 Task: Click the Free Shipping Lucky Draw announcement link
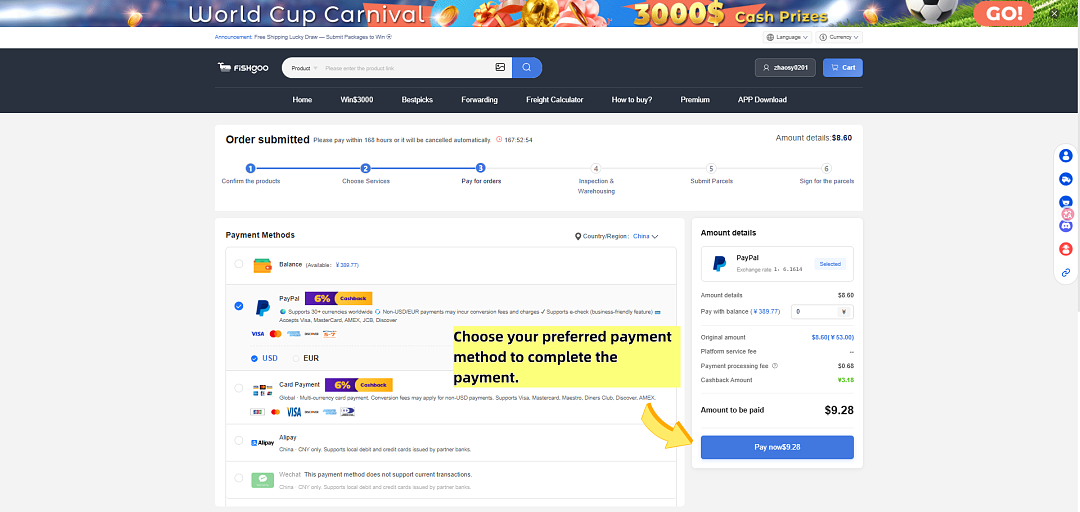[323, 37]
